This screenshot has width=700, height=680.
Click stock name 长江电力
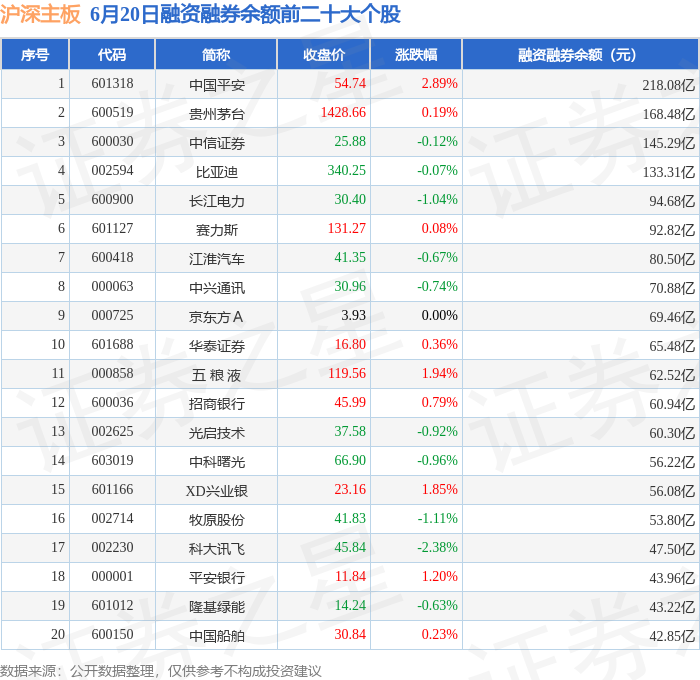(x=217, y=200)
